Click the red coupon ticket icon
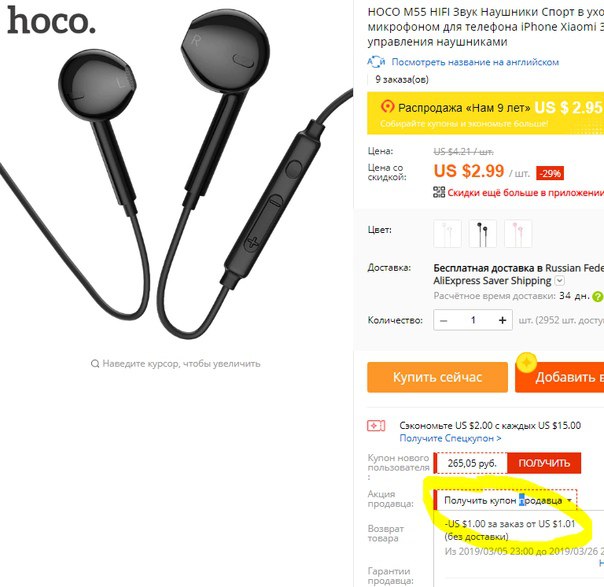The width and height of the screenshot is (604, 587). pos(376,426)
